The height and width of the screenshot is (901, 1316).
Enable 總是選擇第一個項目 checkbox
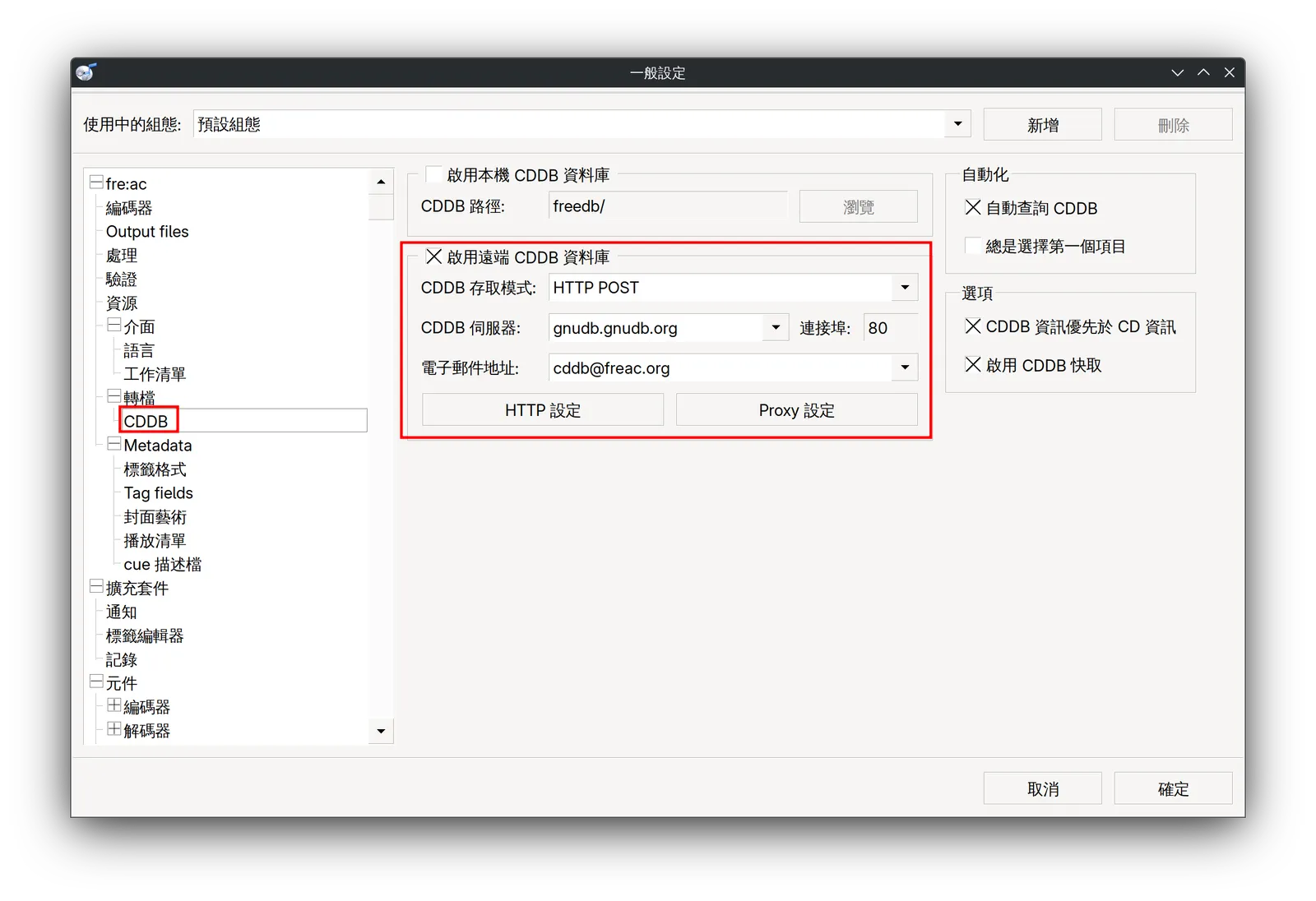[973, 246]
